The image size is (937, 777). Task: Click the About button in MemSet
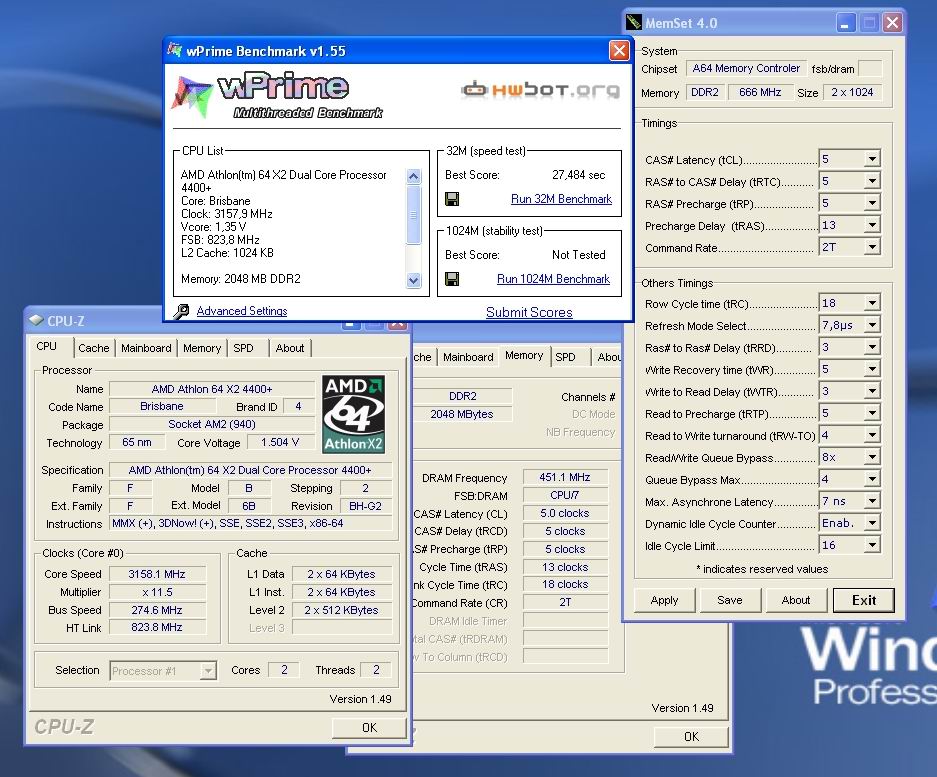tap(795, 600)
